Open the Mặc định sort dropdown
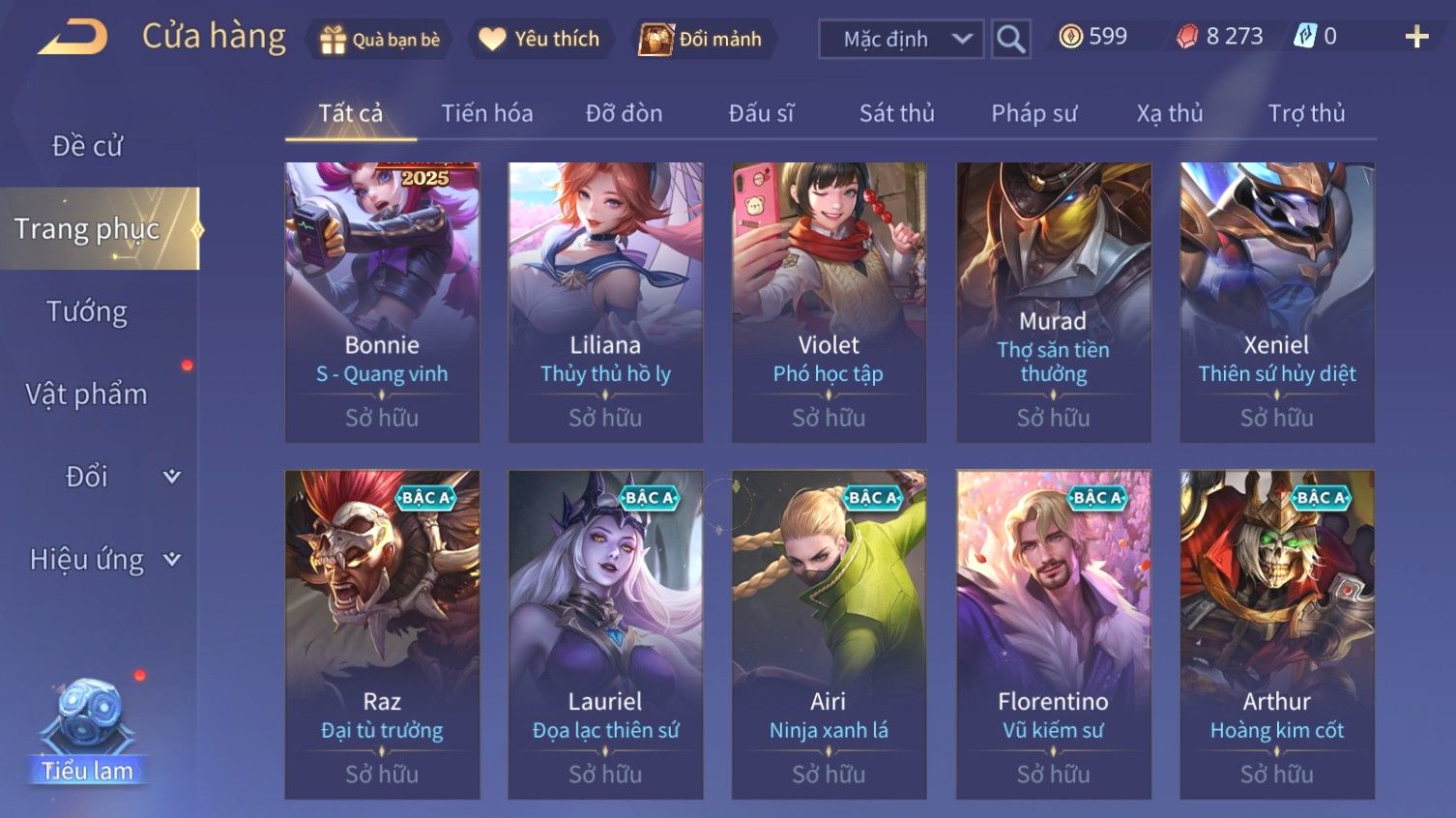Screen dimensions: 1456x818 901,39
